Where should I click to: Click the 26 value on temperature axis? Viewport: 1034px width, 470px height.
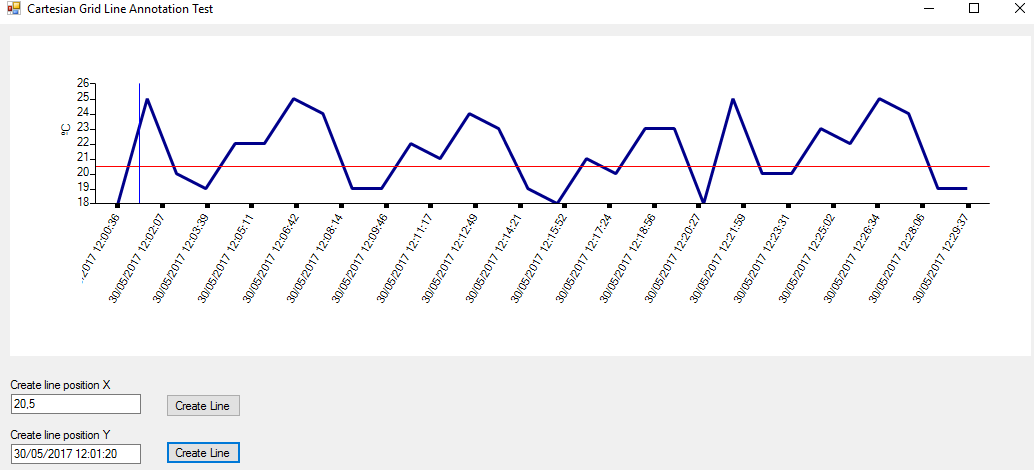point(84,83)
